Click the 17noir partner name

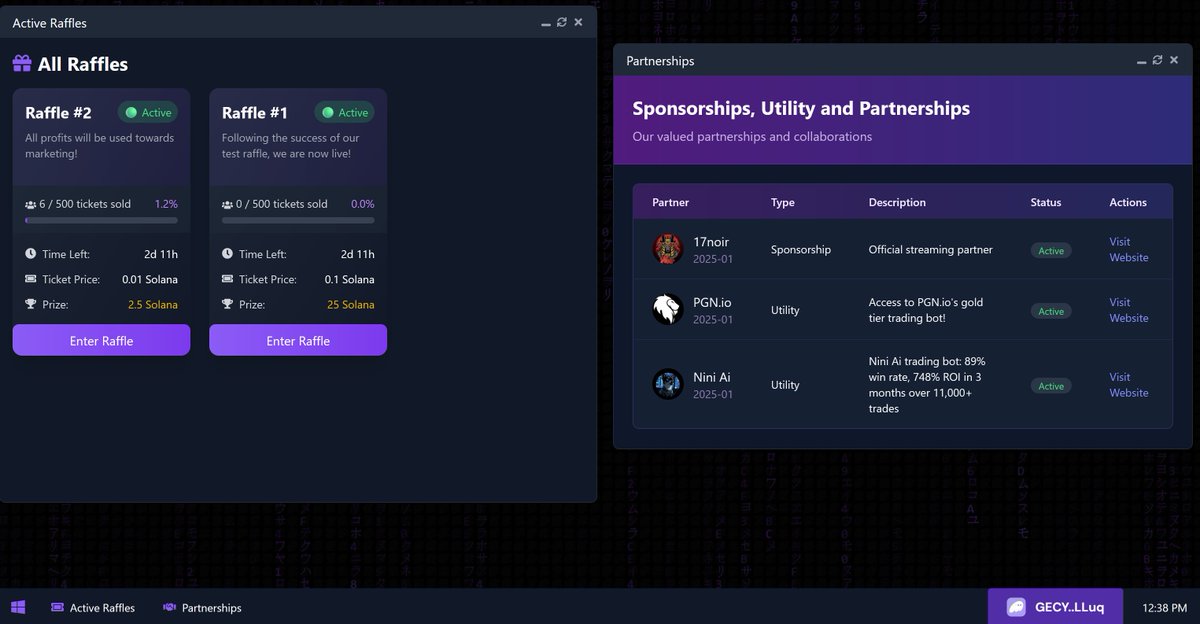coord(712,242)
